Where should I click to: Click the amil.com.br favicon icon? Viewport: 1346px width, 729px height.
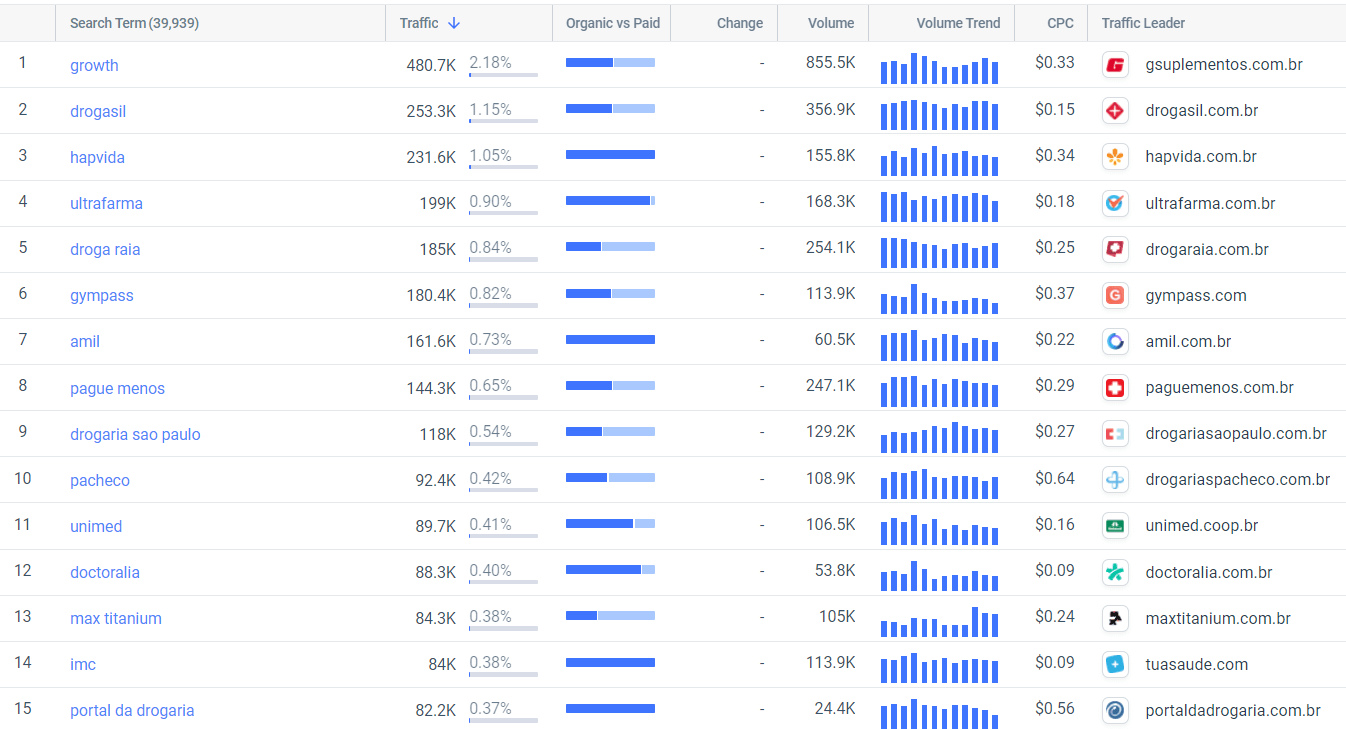pyautogui.click(x=1115, y=341)
